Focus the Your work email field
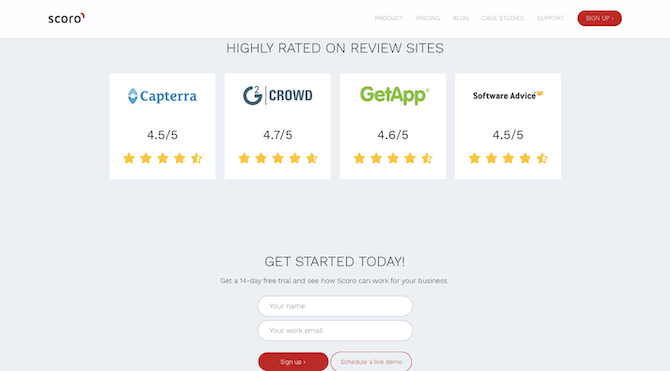This screenshot has width=670, height=371. coord(335,330)
